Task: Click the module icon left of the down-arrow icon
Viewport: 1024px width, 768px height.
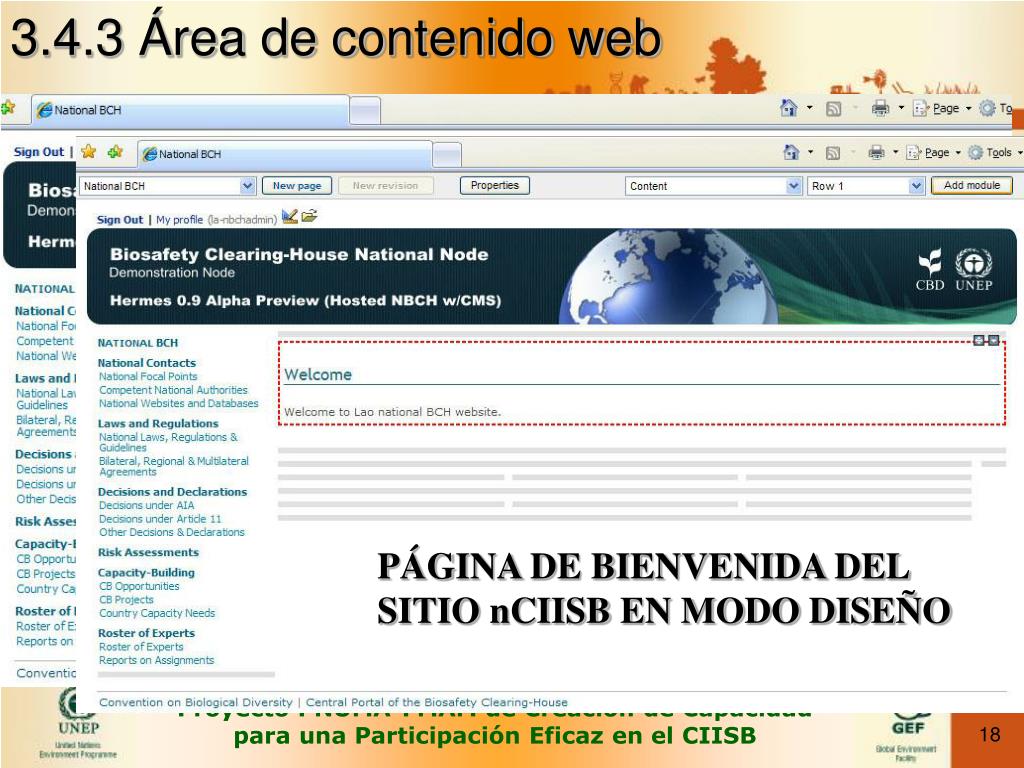Action: [978, 340]
